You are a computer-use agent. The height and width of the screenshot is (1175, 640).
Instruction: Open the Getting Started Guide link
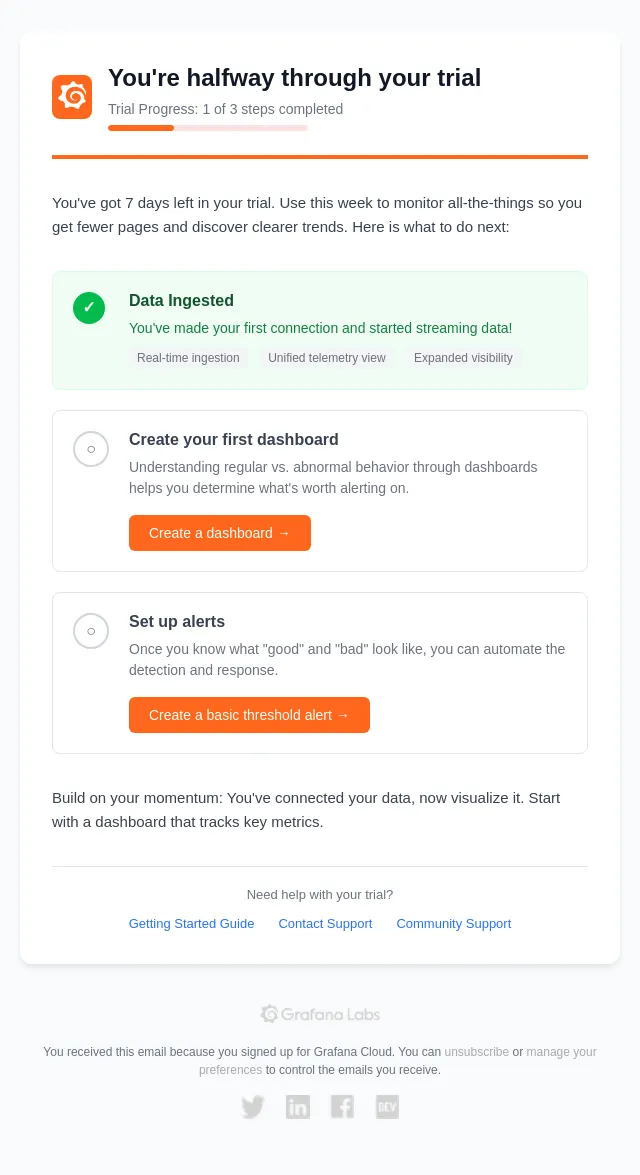click(x=191, y=923)
